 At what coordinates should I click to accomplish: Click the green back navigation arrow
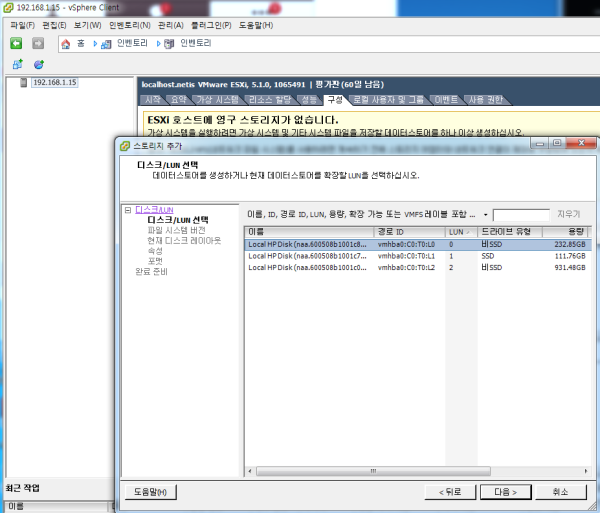click(x=16, y=44)
